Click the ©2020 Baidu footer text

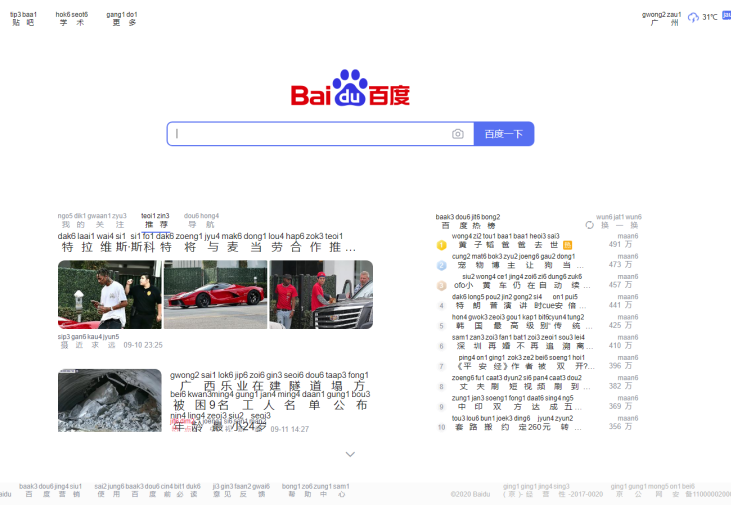pyautogui.click(x=470, y=494)
